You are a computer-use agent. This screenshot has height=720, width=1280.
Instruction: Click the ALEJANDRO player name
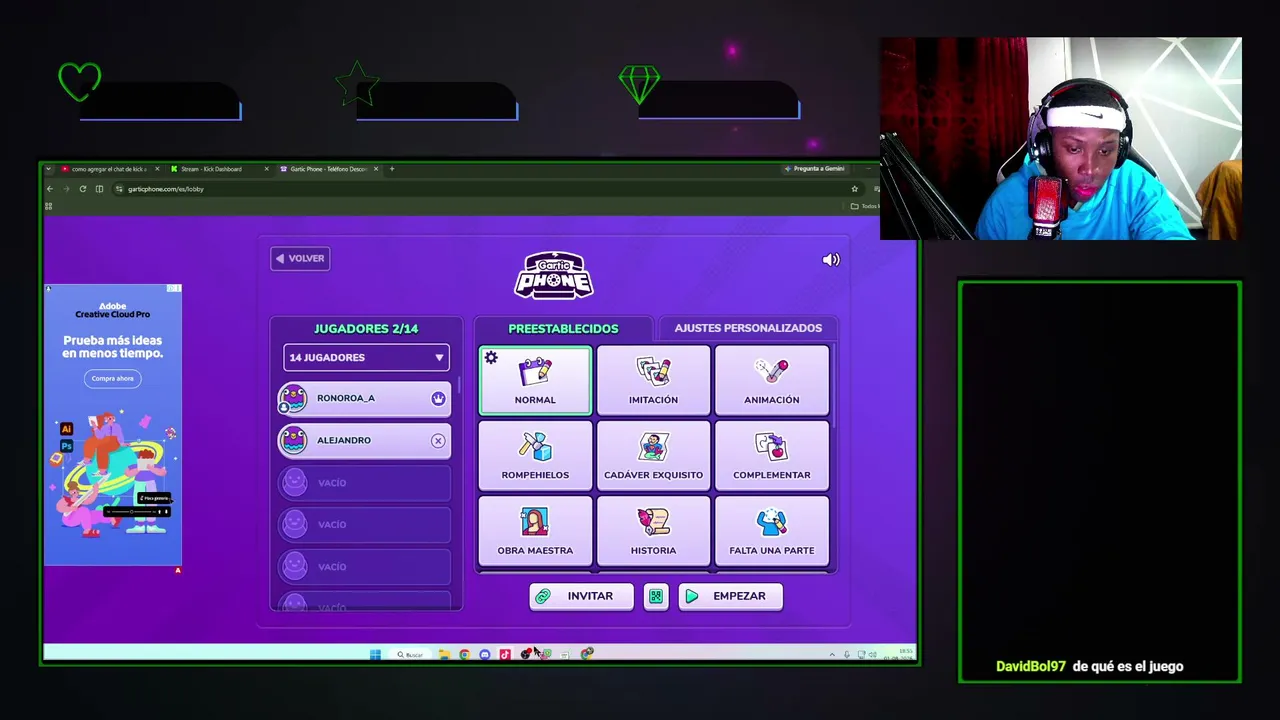[344, 441]
